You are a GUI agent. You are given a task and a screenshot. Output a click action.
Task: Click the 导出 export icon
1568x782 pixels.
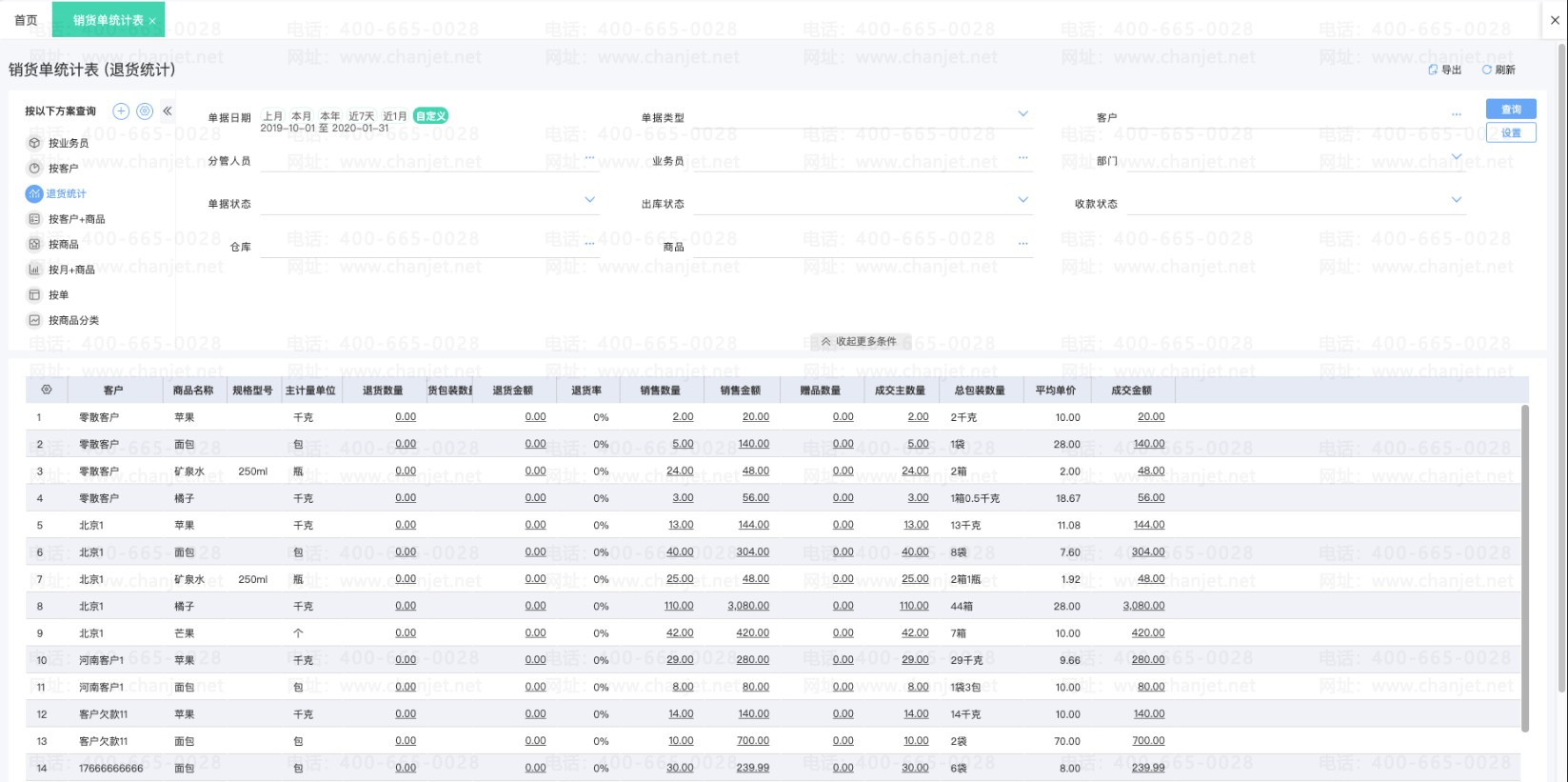[x=1433, y=70]
